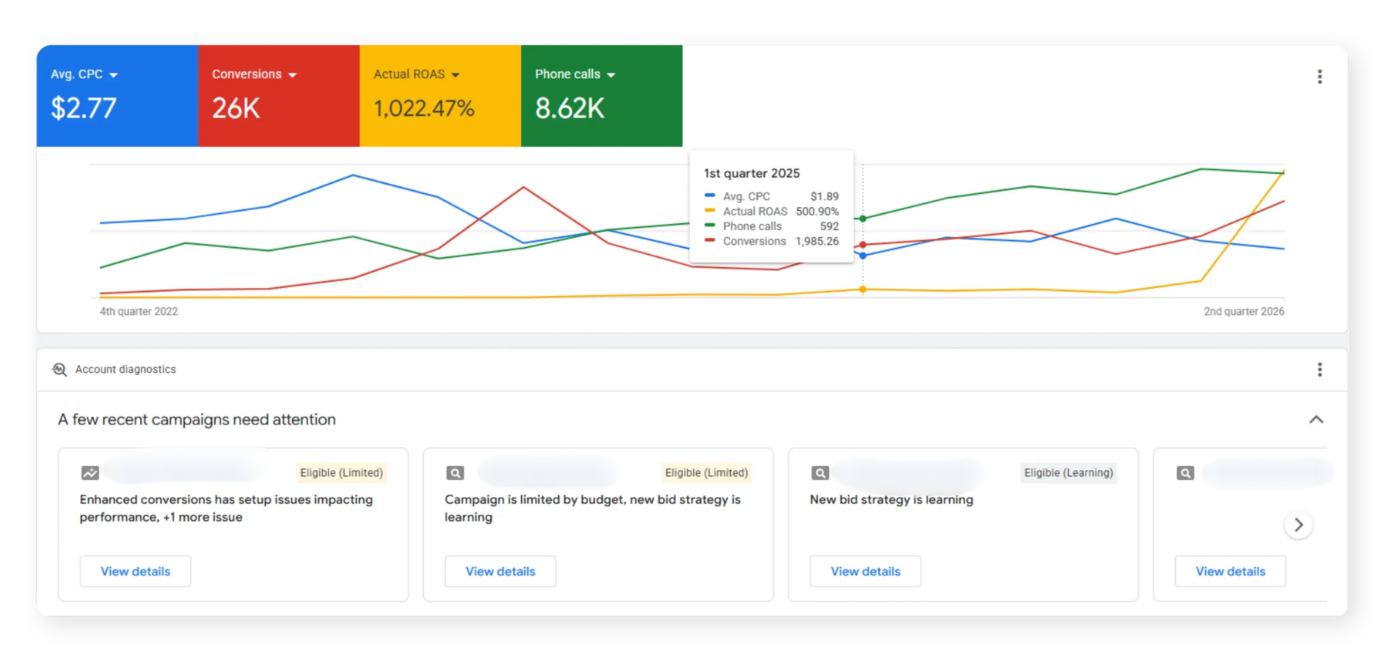Click the Account diagnostics magnifier icon
1383x654 pixels.
pos(59,370)
